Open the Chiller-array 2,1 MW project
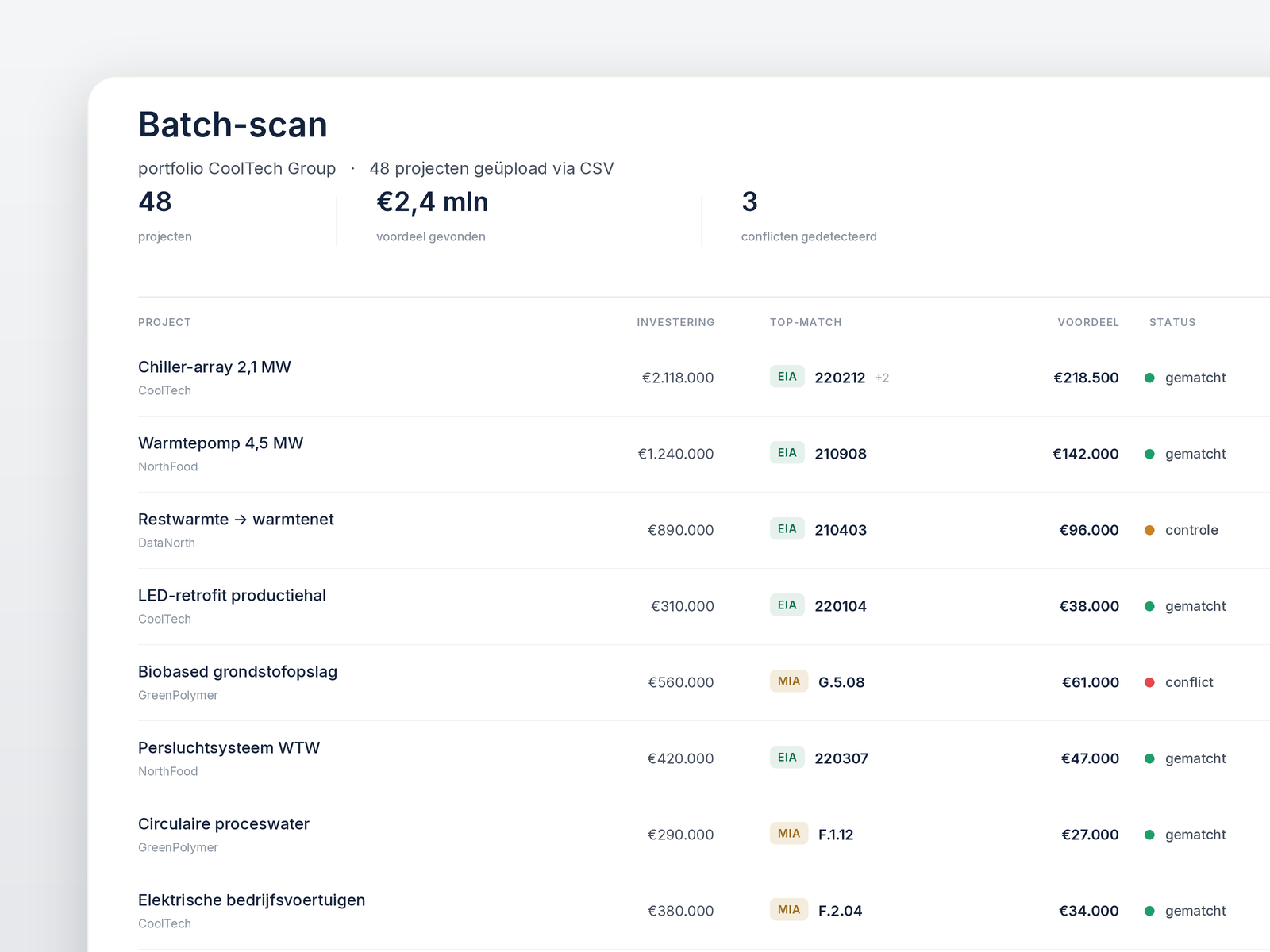1270x952 pixels. (x=214, y=367)
